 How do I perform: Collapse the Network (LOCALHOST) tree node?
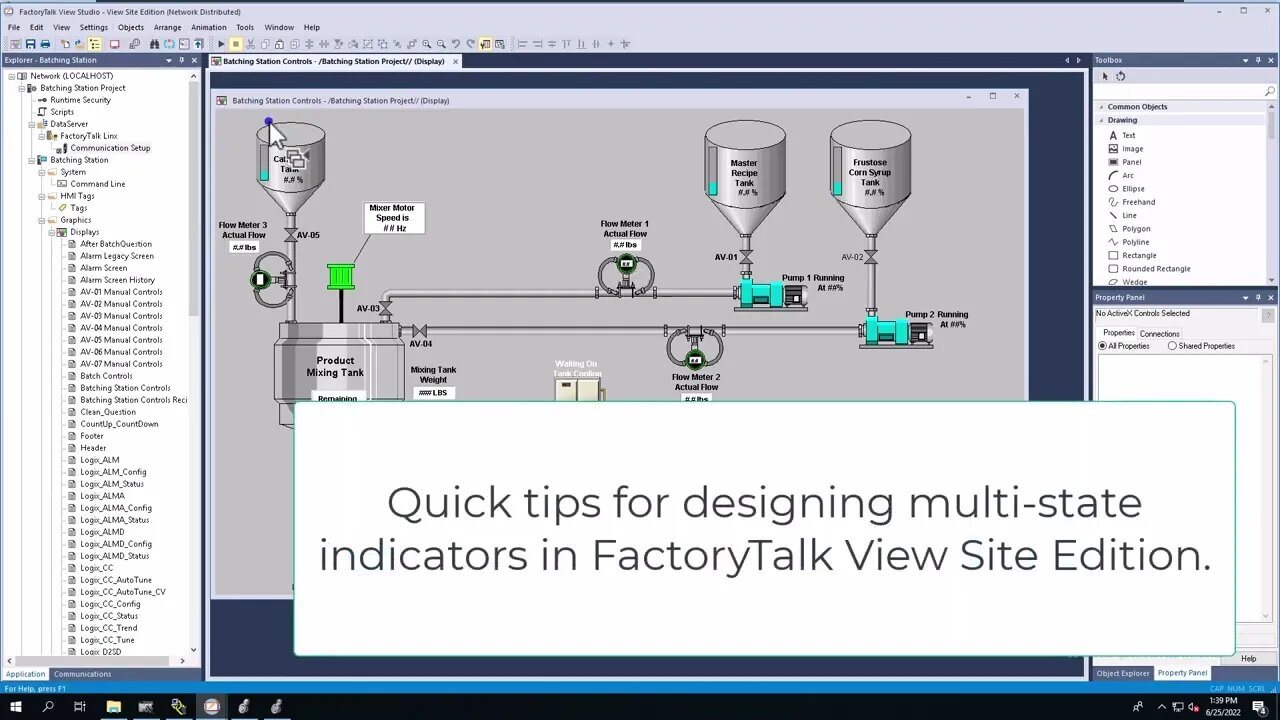click(x=11, y=76)
